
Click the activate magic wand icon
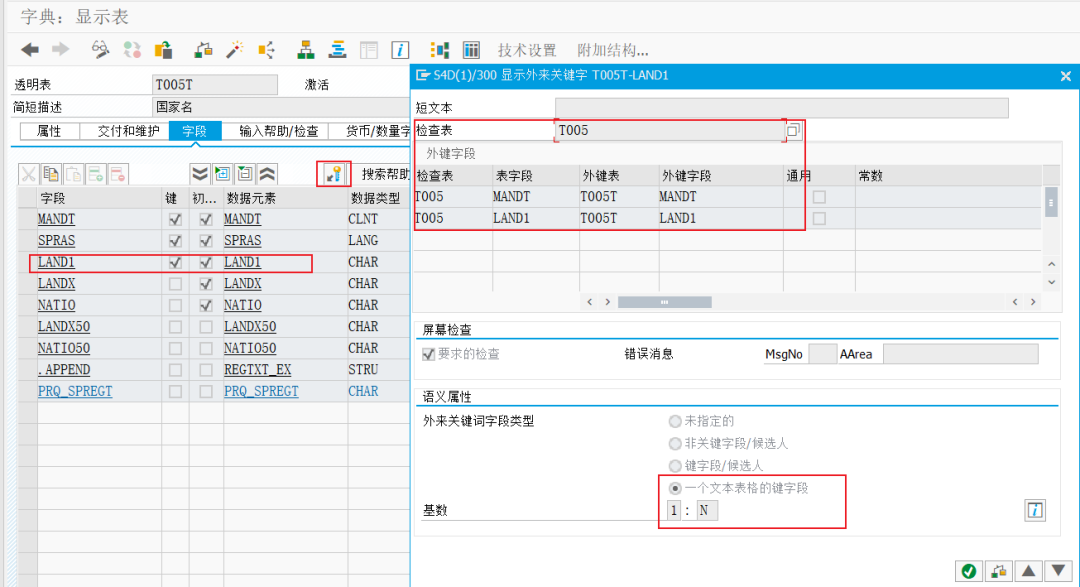(x=235, y=50)
